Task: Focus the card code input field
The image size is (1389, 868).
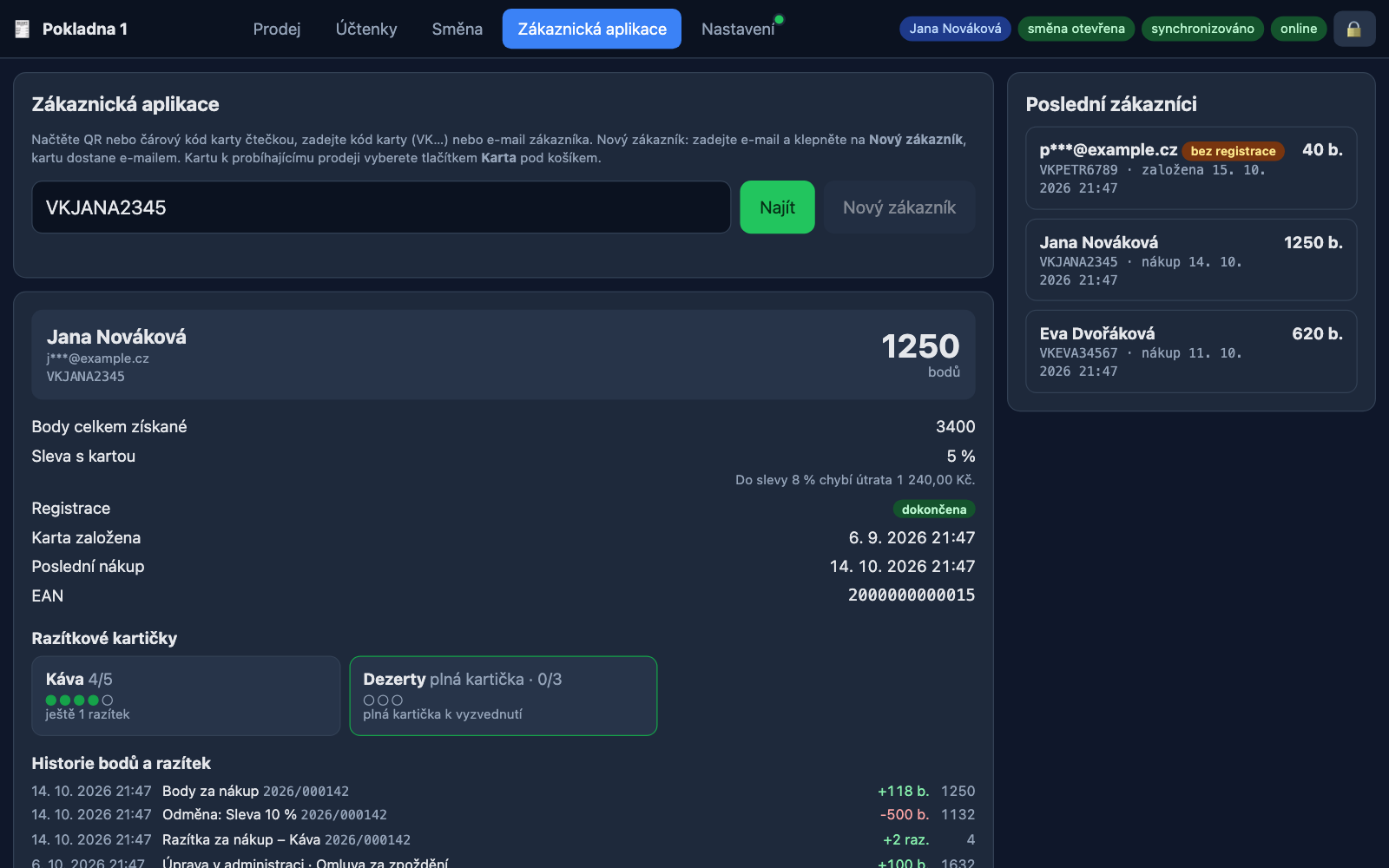Action: (x=381, y=207)
